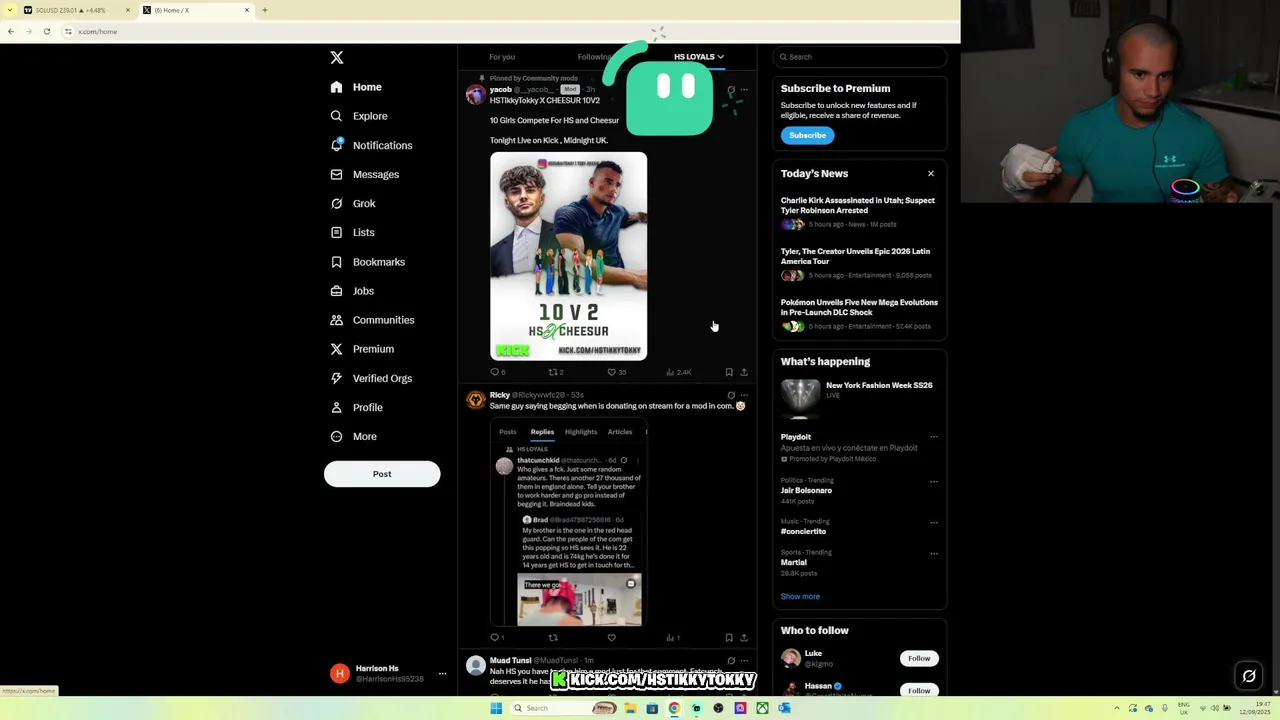Screen dimensions: 1280x720
Task: Open Ricky's attached screenshot image
Action: [569, 524]
